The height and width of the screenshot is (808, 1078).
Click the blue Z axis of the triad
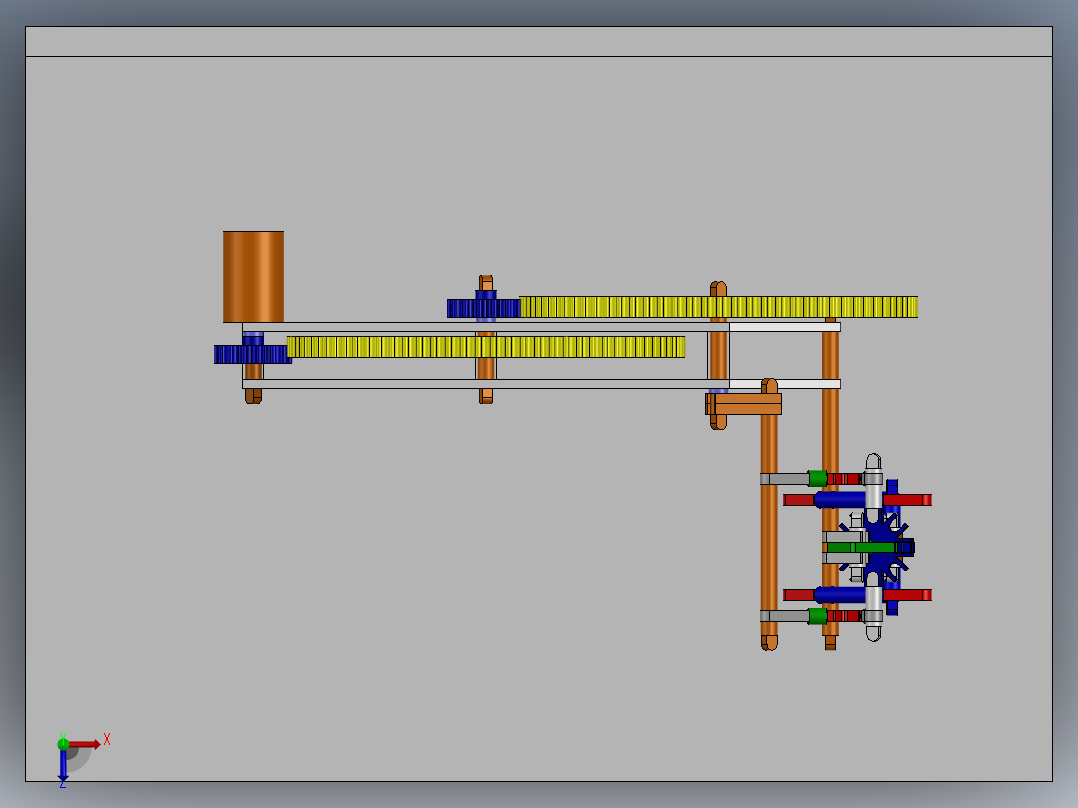63,766
